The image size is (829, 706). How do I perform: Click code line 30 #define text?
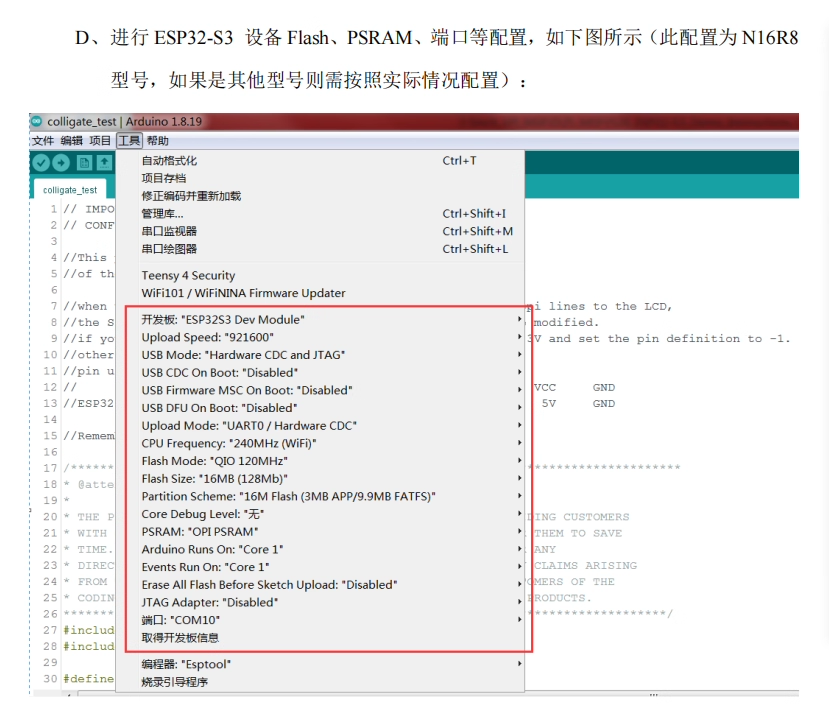click(x=89, y=679)
